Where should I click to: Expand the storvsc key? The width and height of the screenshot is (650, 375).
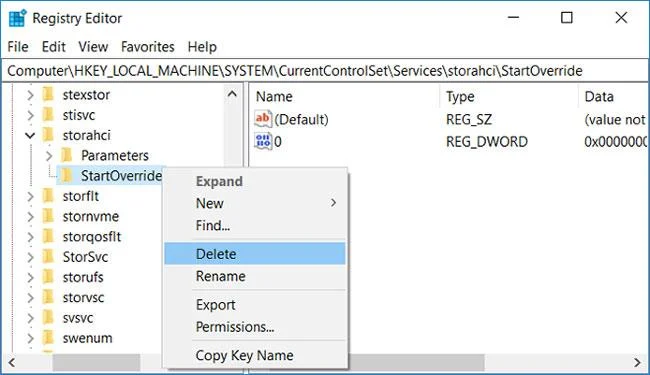click(30, 298)
